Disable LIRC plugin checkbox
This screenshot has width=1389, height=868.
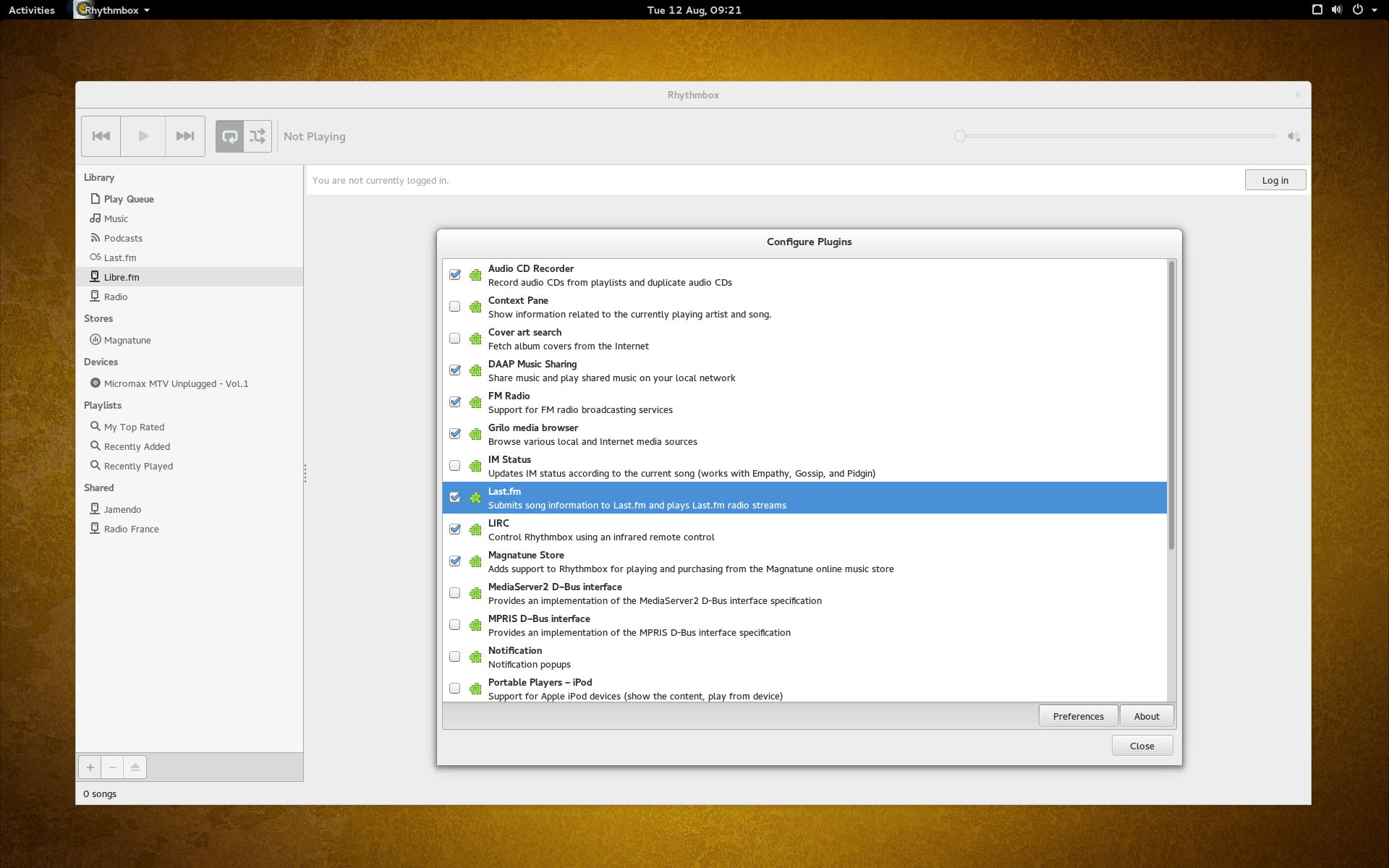tap(455, 529)
